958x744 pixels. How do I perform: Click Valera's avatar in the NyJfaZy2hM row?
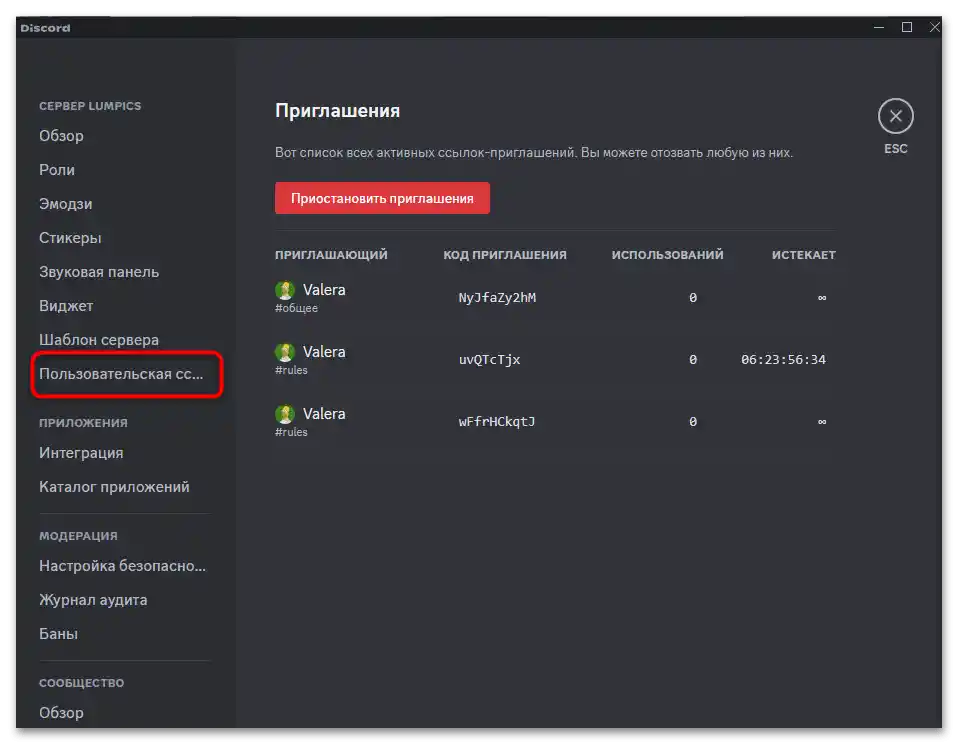(x=285, y=290)
